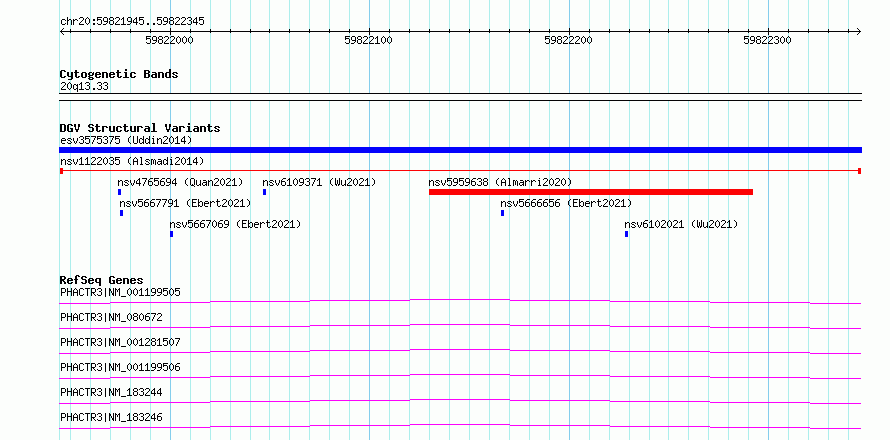Viewport: 890px width, 440px height.
Task: Click ruler position 59822000
Action: 169,41
